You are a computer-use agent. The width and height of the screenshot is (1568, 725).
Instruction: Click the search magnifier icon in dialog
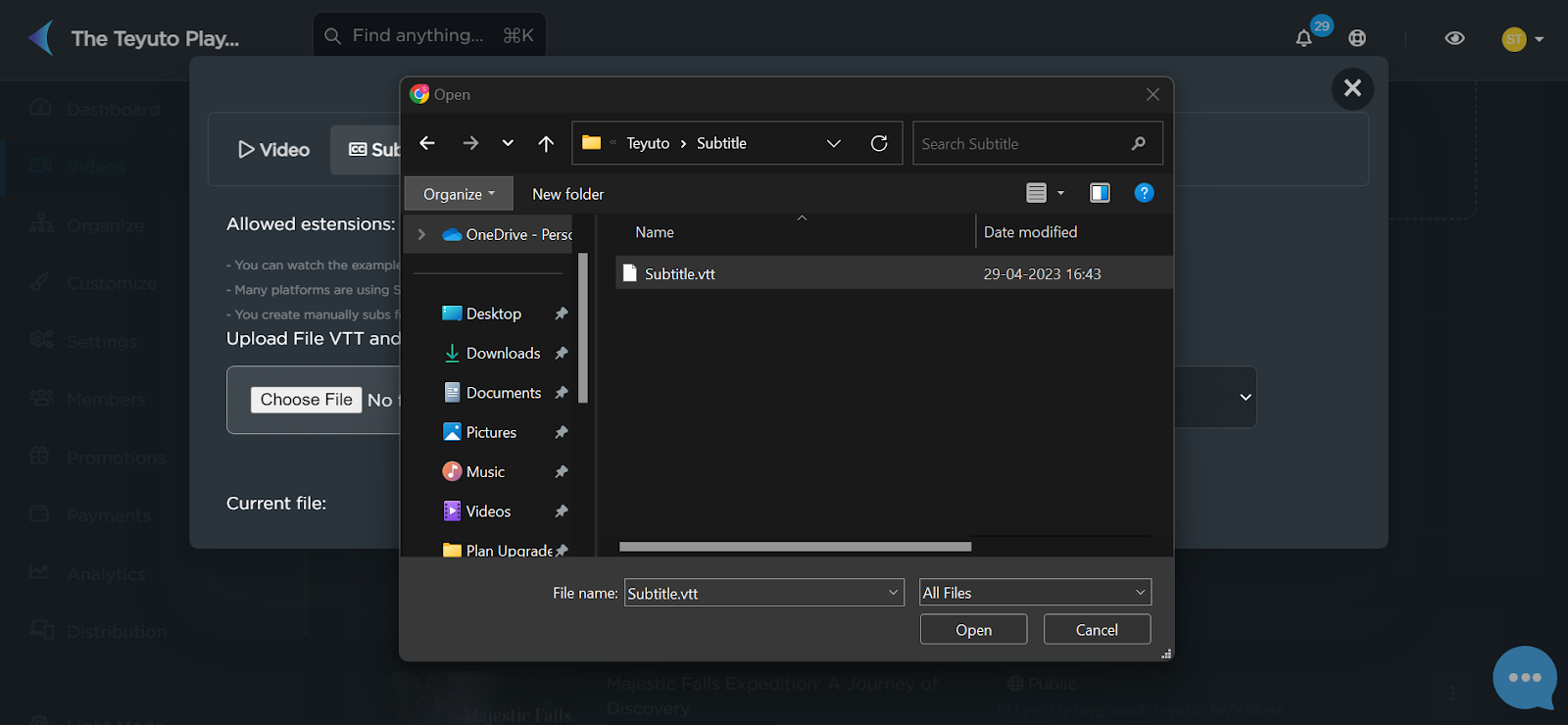[x=1139, y=143]
